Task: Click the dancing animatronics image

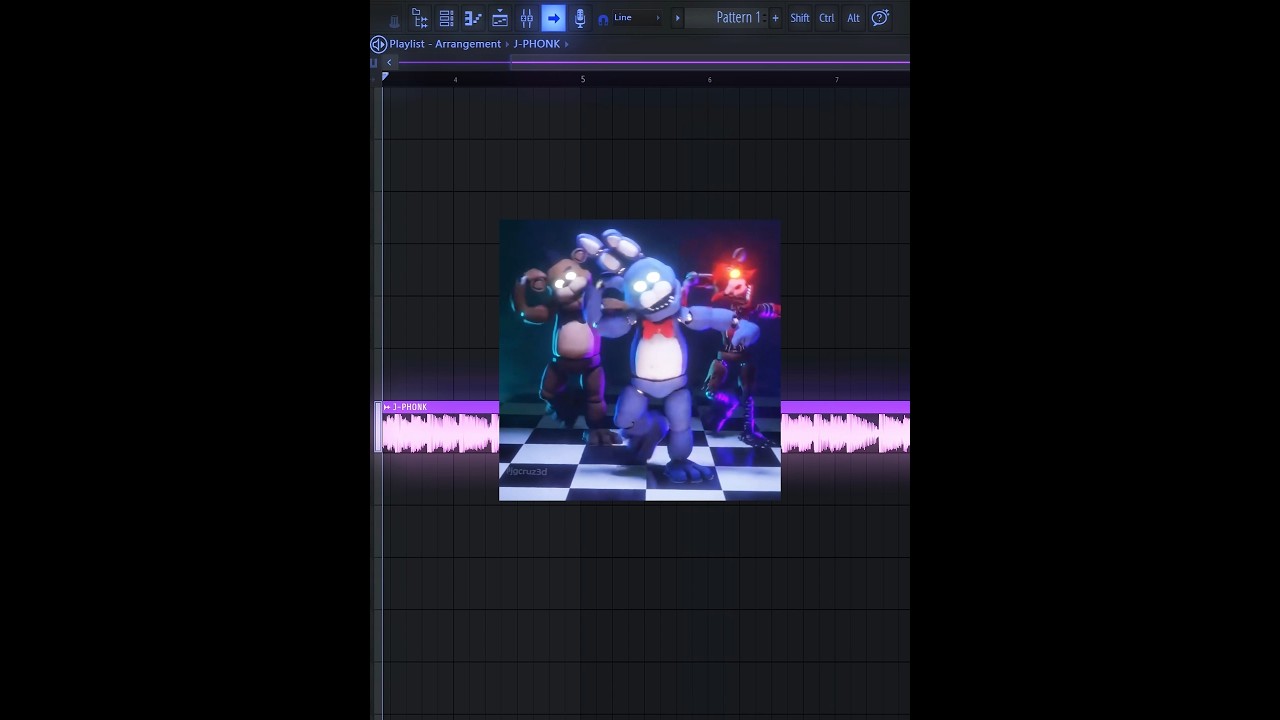Action: click(640, 360)
